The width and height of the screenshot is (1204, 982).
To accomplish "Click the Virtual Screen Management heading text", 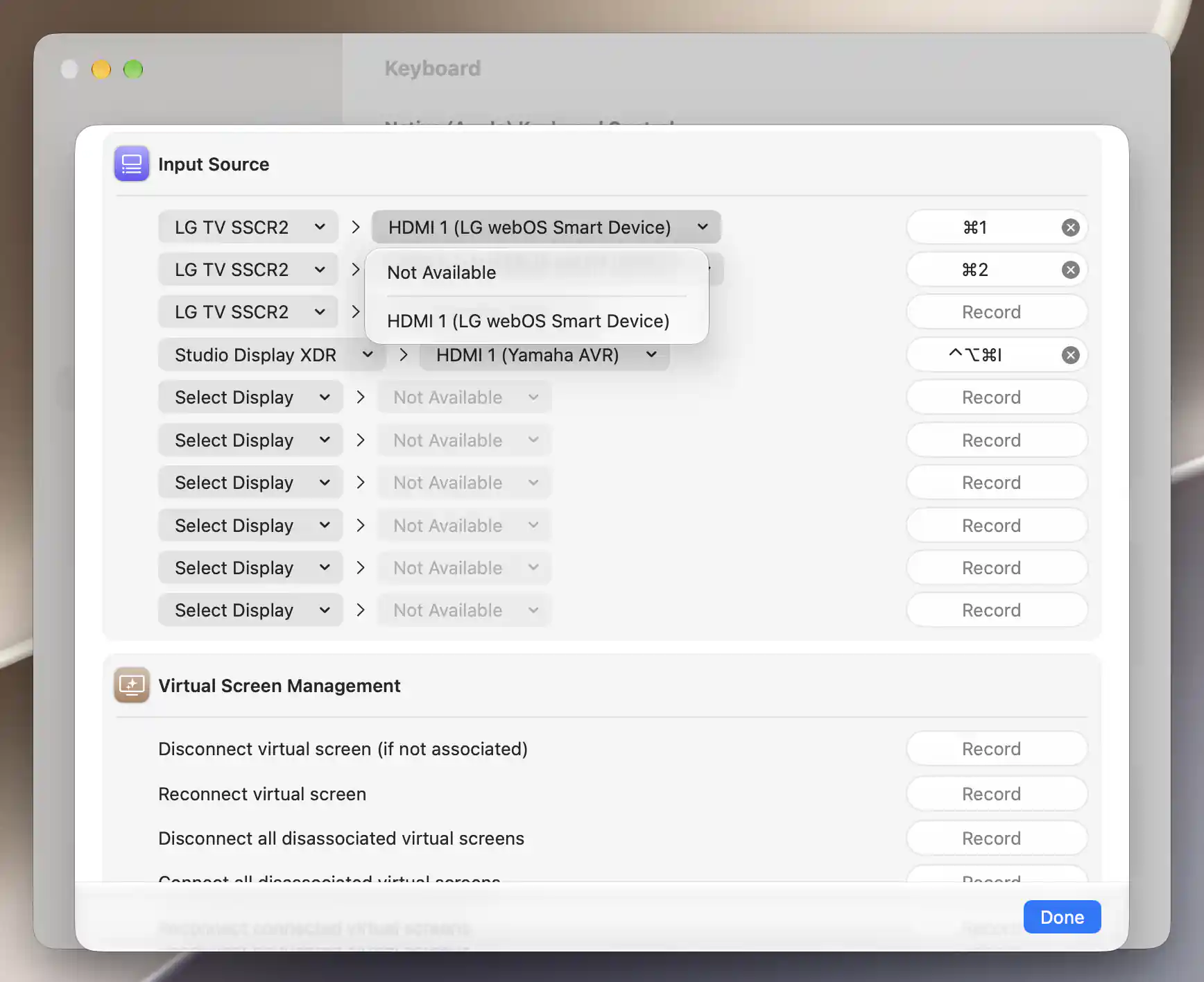I will tap(279, 686).
